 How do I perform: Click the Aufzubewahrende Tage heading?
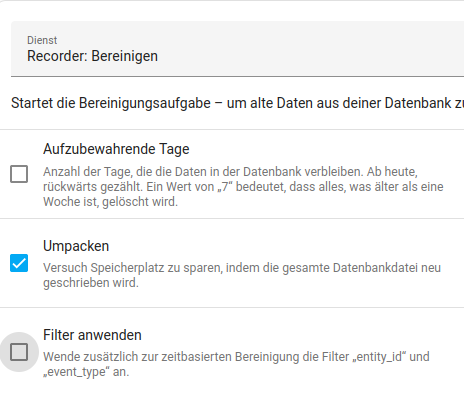[x=116, y=149]
